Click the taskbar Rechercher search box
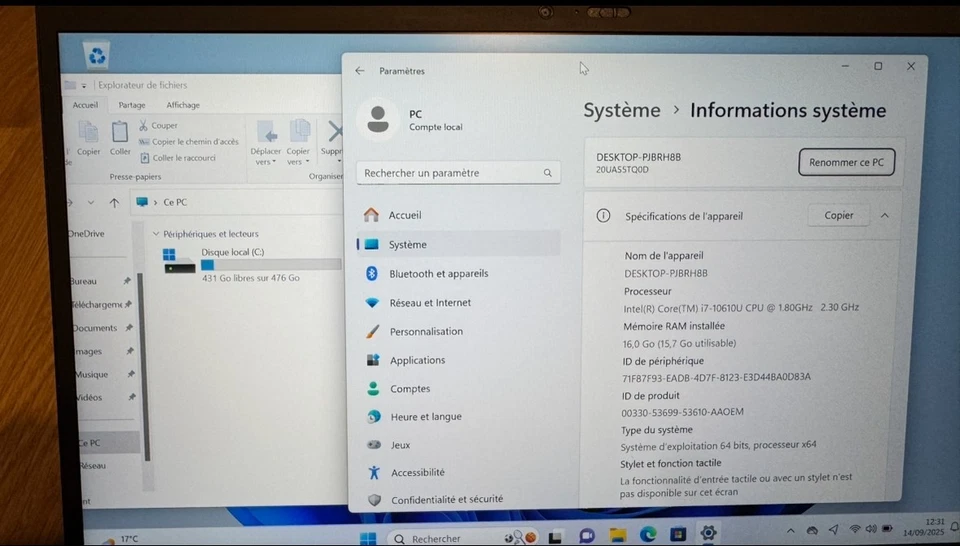Image resolution: width=960 pixels, height=546 pixels. click(x=462, y=538)
